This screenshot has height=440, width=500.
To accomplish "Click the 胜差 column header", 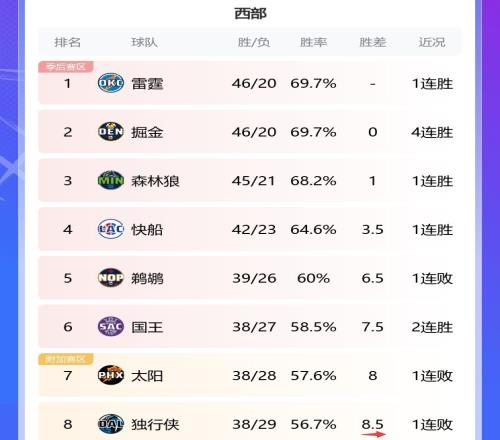I will click(373, 42).
